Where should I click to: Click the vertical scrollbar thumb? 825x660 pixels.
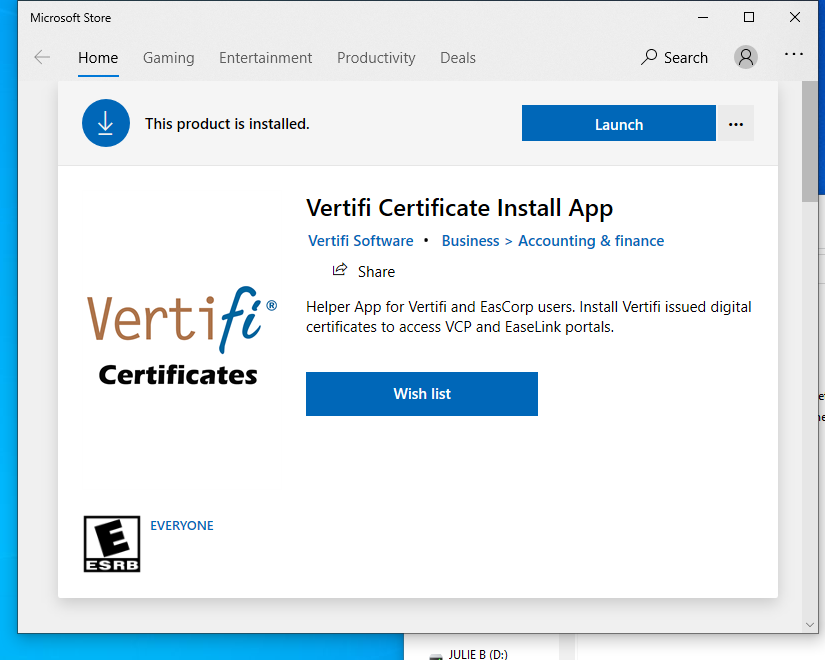(x=810, y=141)
